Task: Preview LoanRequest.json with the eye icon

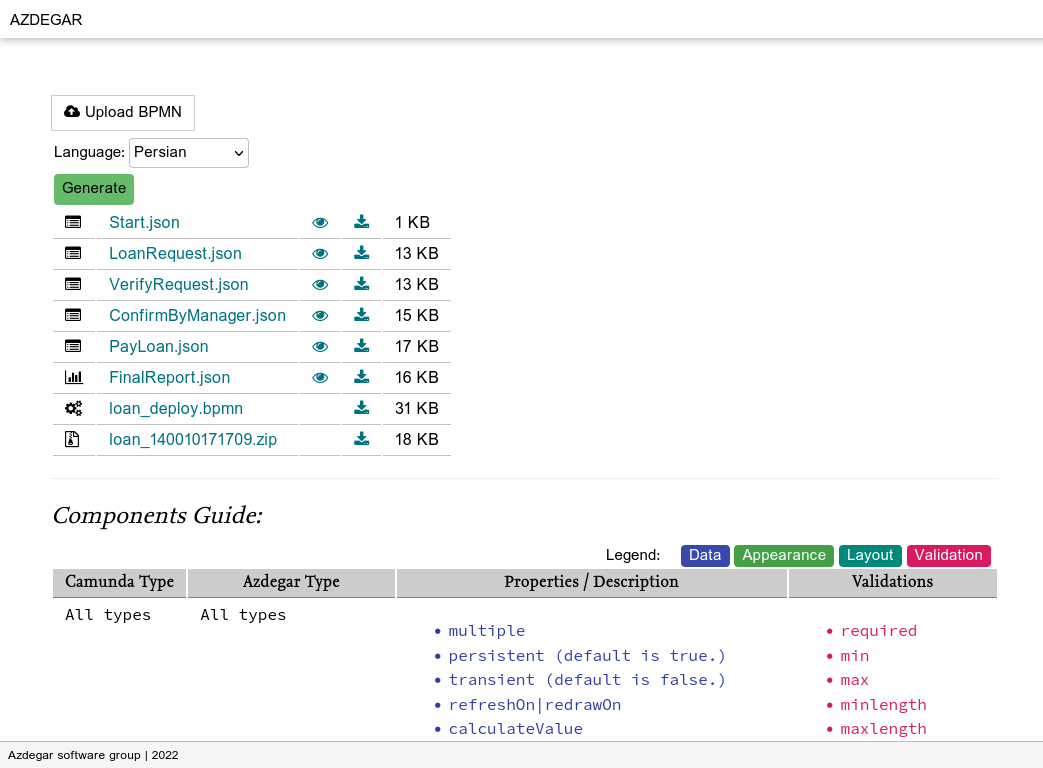Action: tap(320, 254)
